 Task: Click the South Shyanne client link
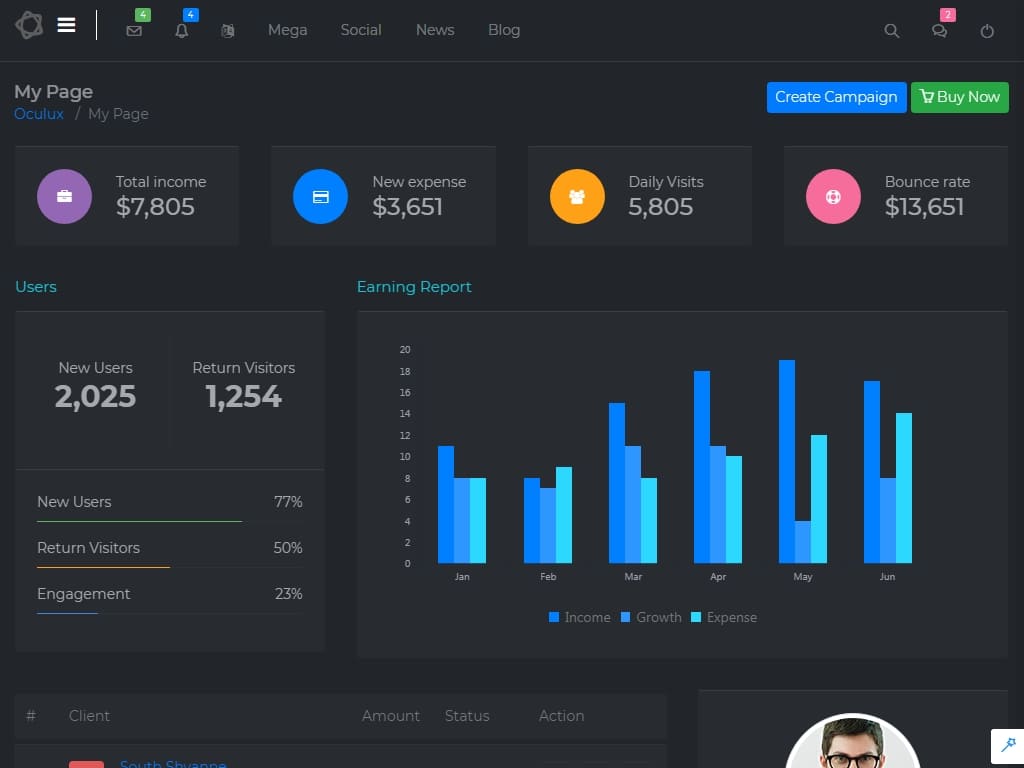172,763
